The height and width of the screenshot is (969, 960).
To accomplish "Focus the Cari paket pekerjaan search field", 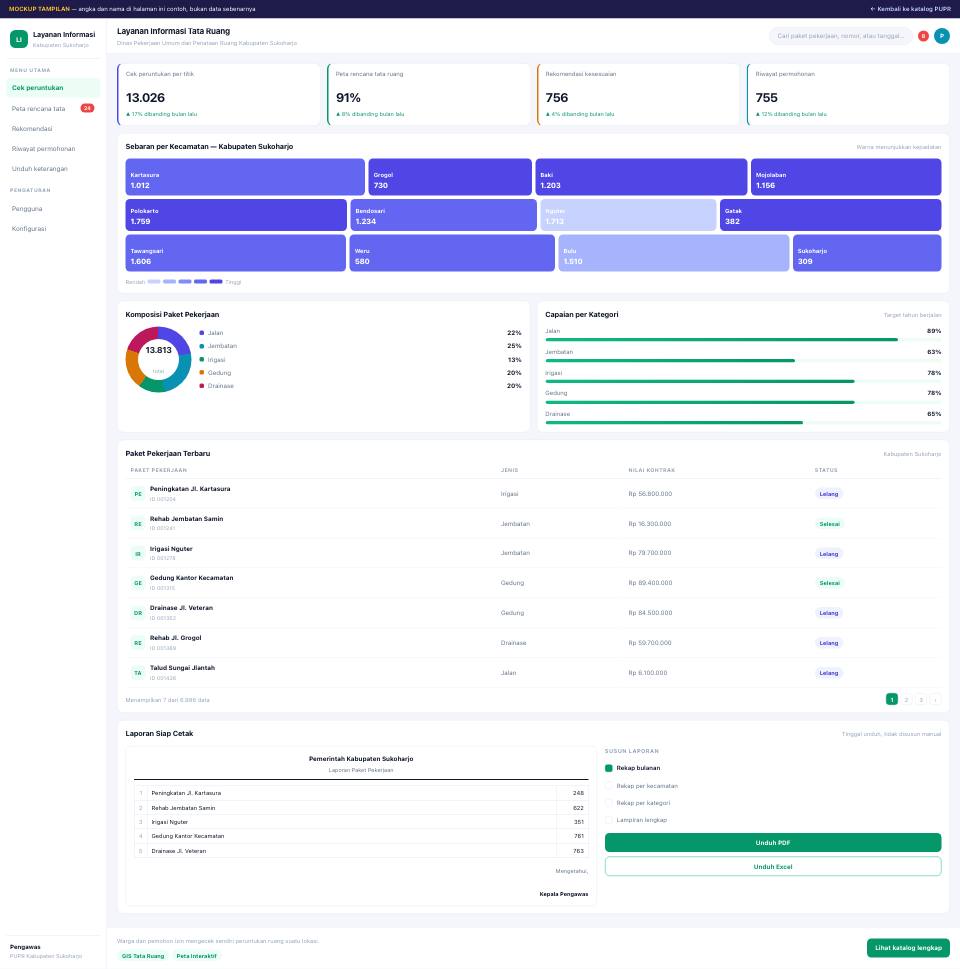I will point(841,36).
